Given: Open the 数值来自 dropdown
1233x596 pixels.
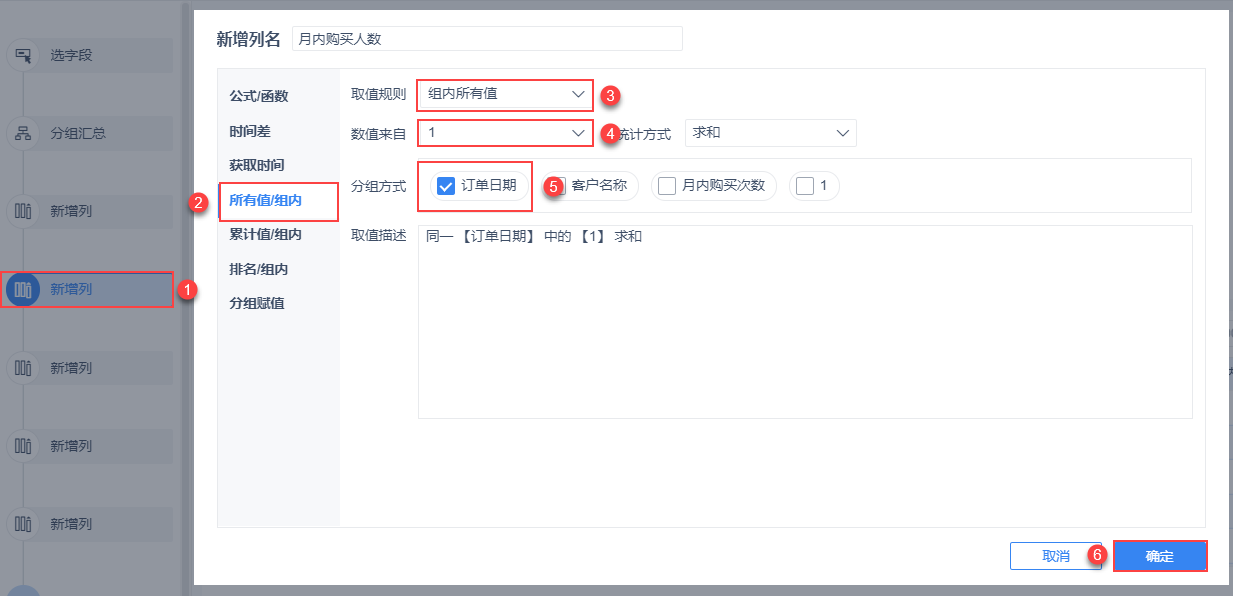Looking at the screenshot, I should 505,132.
